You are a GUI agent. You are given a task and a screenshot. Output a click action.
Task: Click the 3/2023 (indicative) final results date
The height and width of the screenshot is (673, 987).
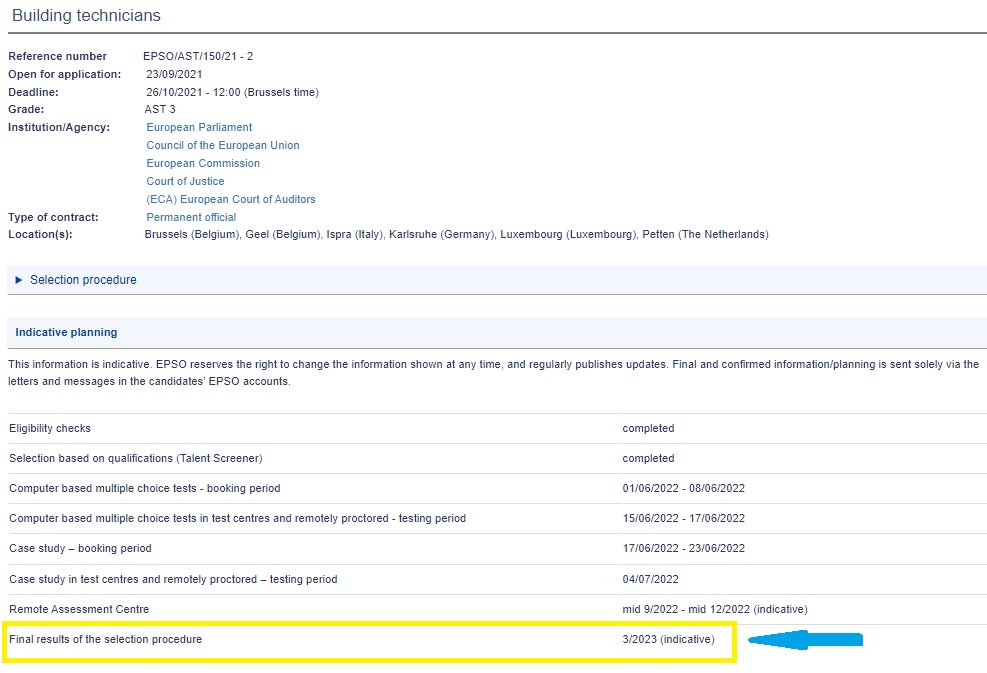pos(668,639)
